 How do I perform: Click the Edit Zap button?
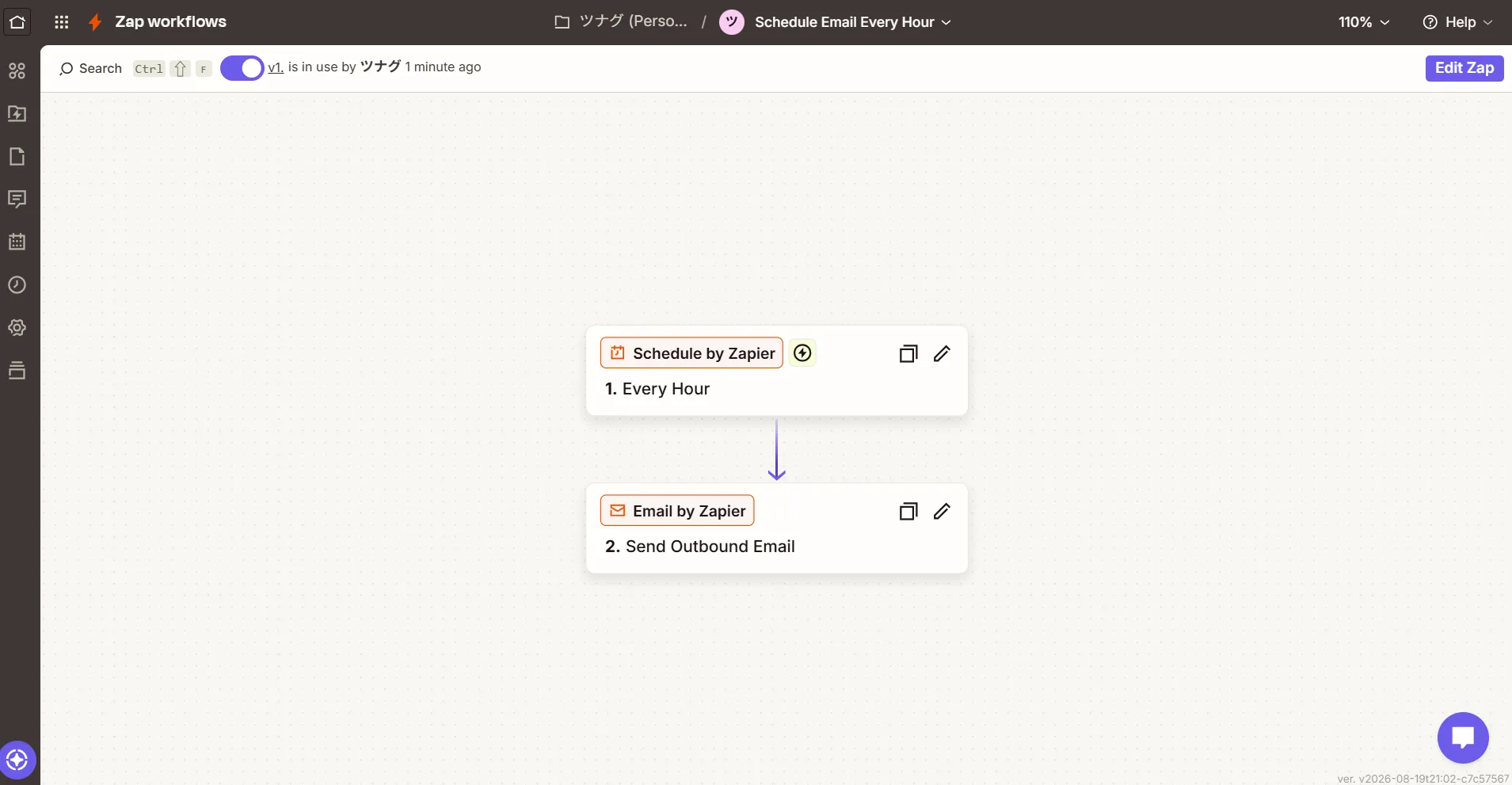[1464, 68]
